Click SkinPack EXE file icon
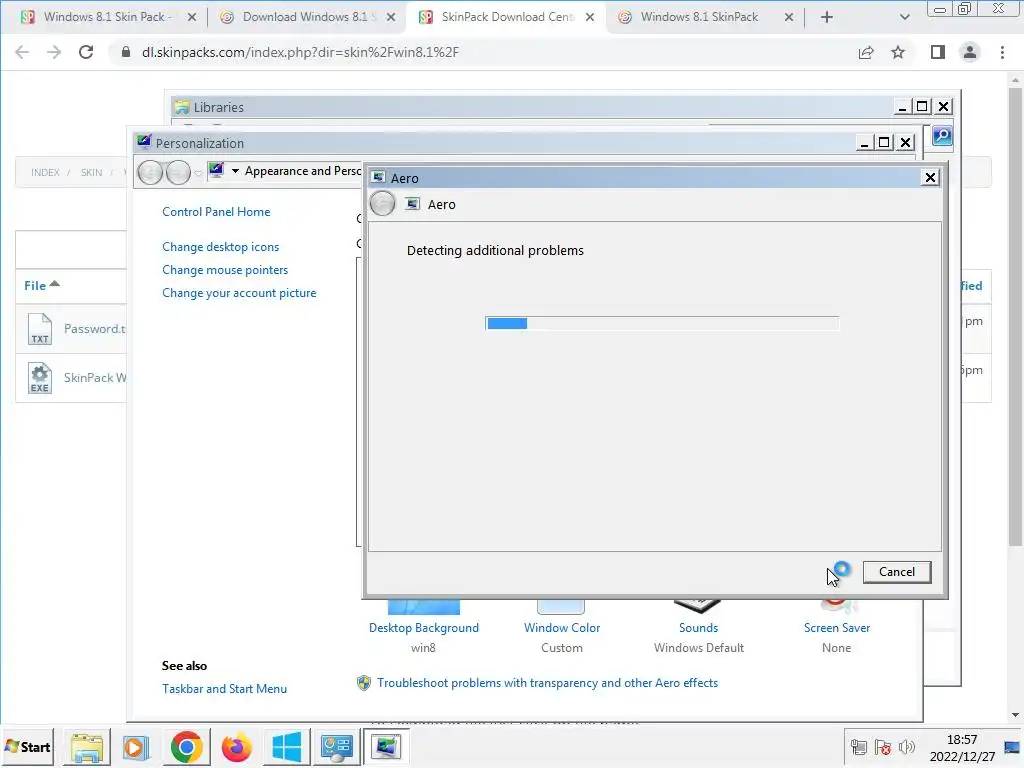 (x=40, y=378)
